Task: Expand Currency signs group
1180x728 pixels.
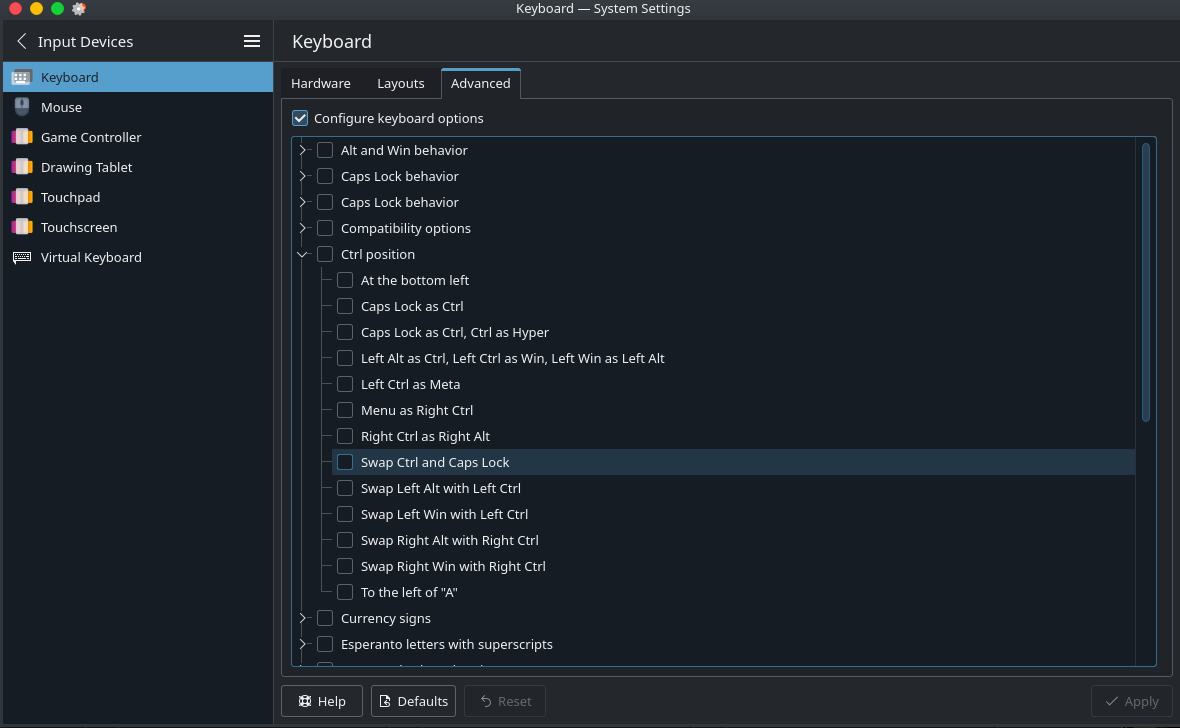Action: (x=303, y=618)
